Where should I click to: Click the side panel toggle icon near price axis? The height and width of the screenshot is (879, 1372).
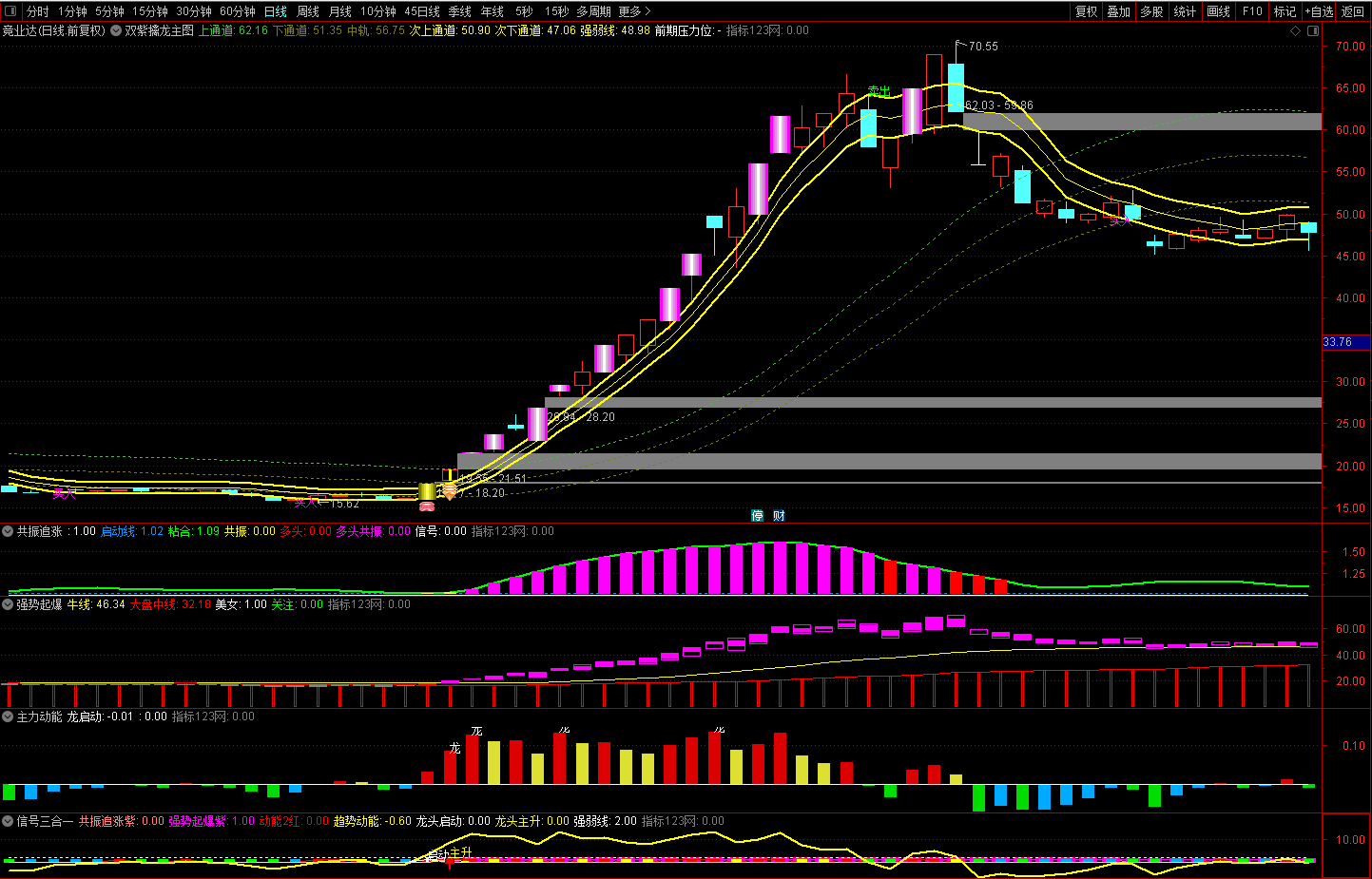[x=1313, y=31]
